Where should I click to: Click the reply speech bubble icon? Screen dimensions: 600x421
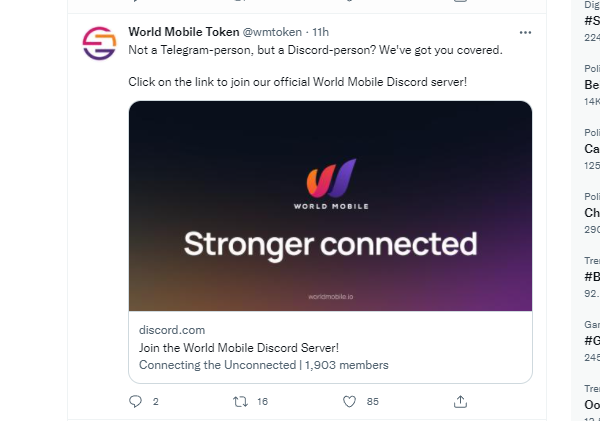(x=135, y=401)
